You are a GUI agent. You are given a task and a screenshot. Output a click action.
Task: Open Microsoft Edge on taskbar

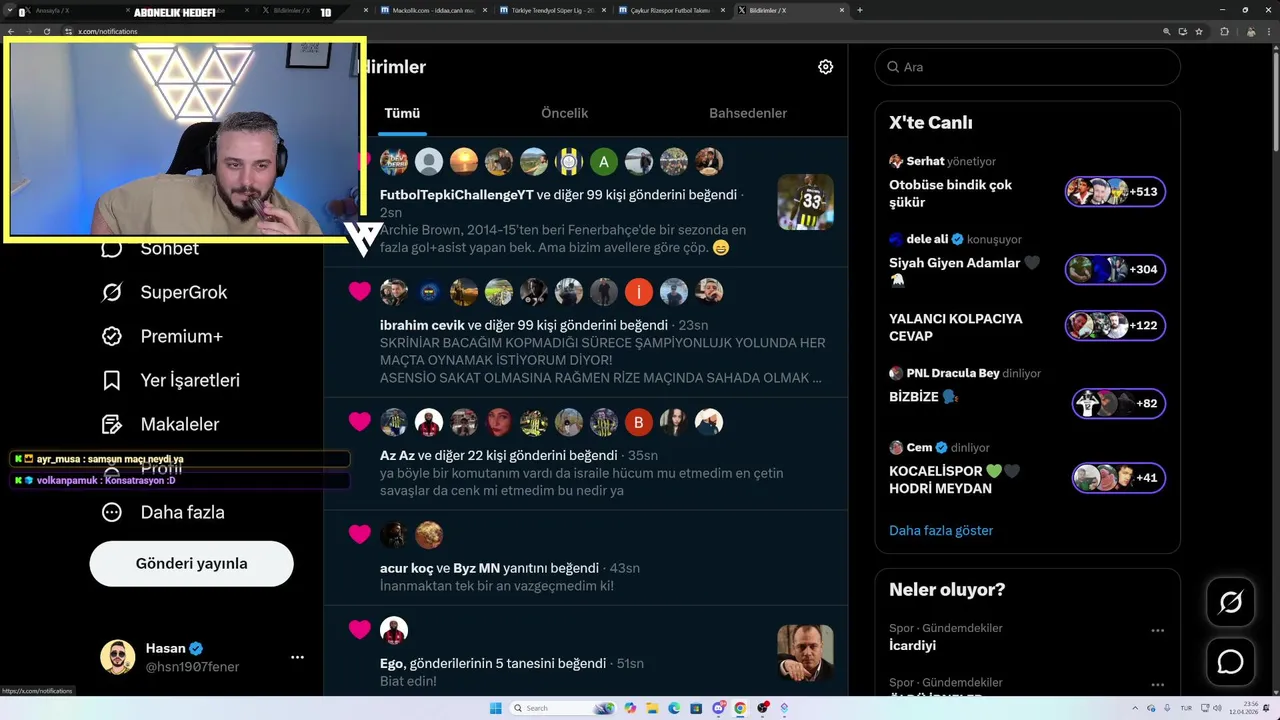tap(674, 708)
